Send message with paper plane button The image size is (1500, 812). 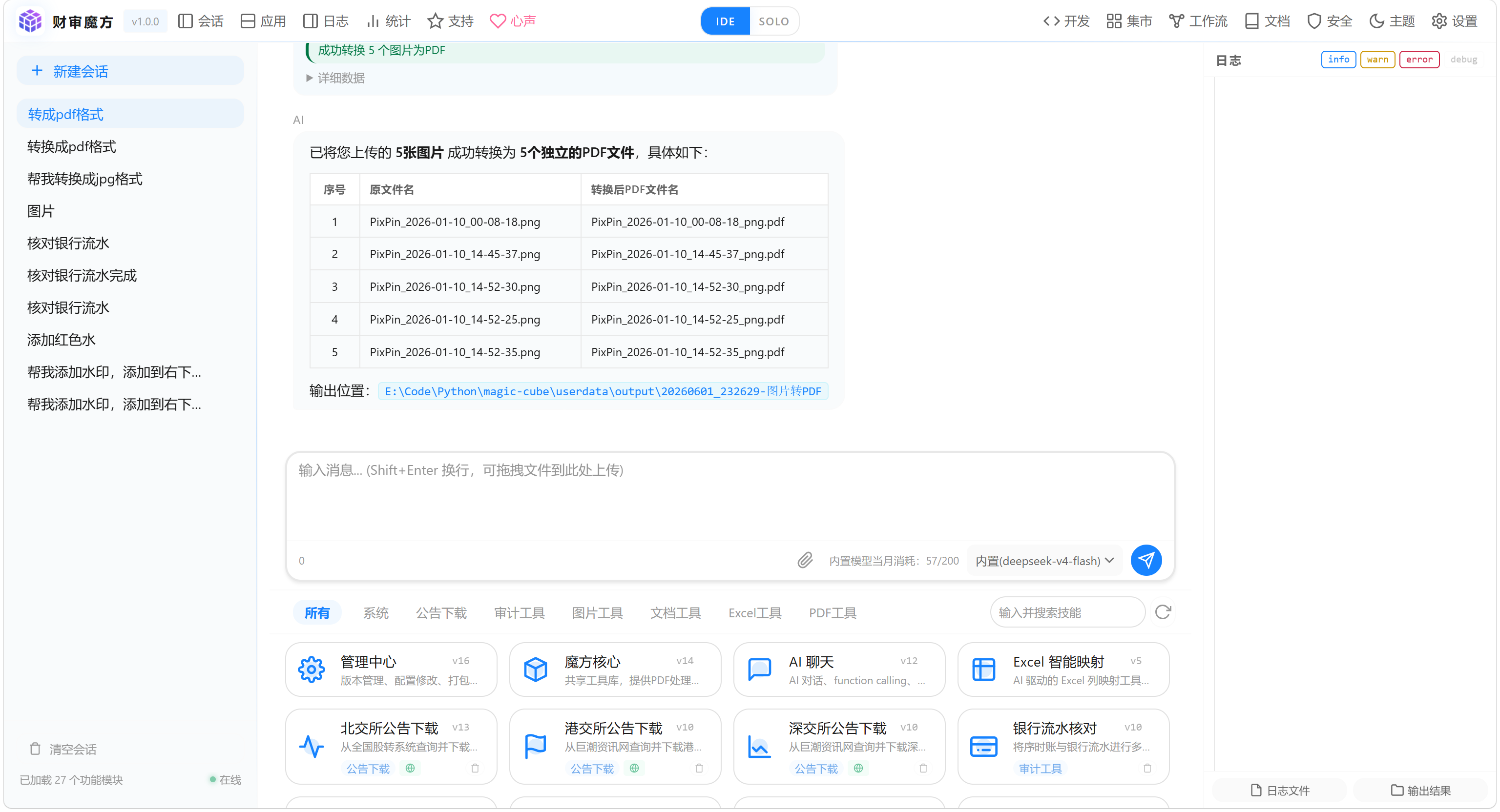(x=1146, y=561)
